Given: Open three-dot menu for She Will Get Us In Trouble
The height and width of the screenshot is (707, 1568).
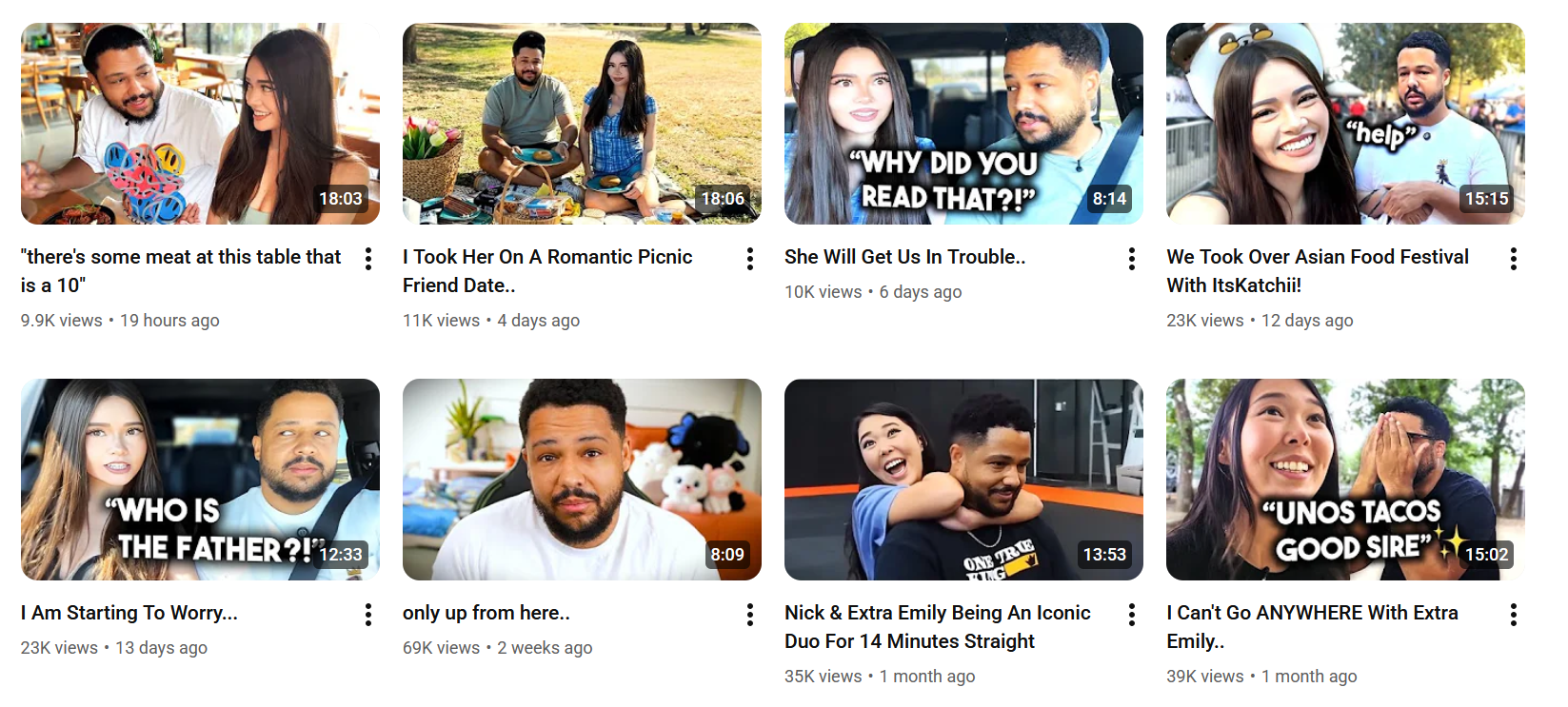Looking at the screenshot, I should pyautogui.click(x=1132, y=259).
